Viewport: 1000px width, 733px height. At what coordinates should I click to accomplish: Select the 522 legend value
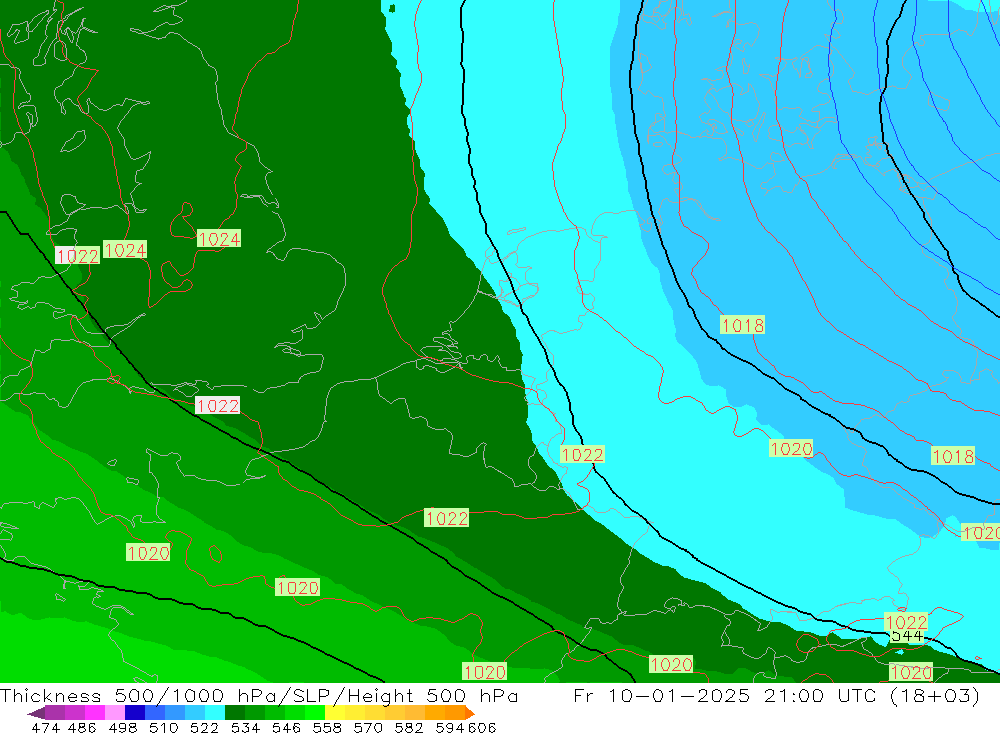[x=204, y=727]
